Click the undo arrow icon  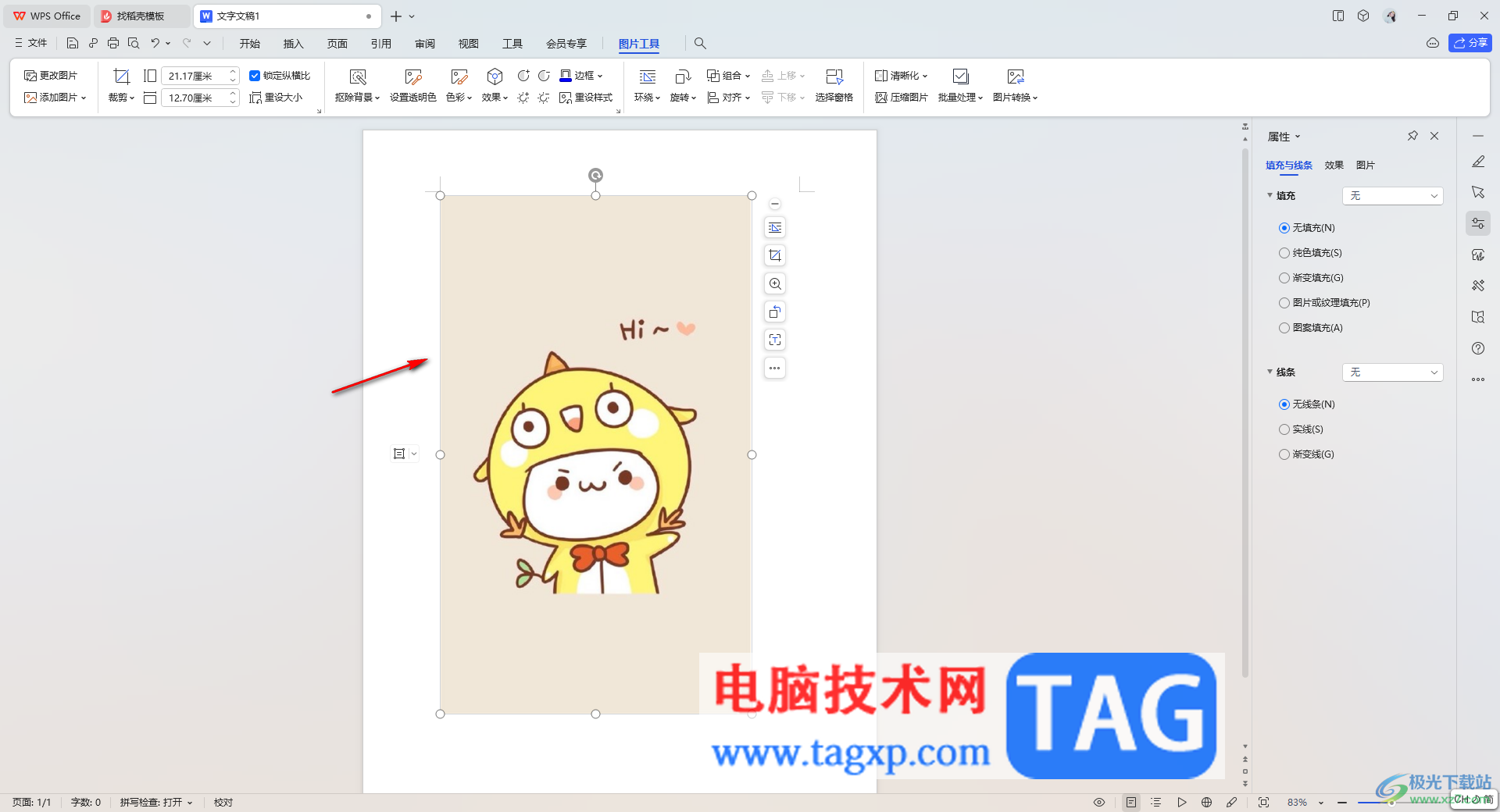tap(155, 43)
